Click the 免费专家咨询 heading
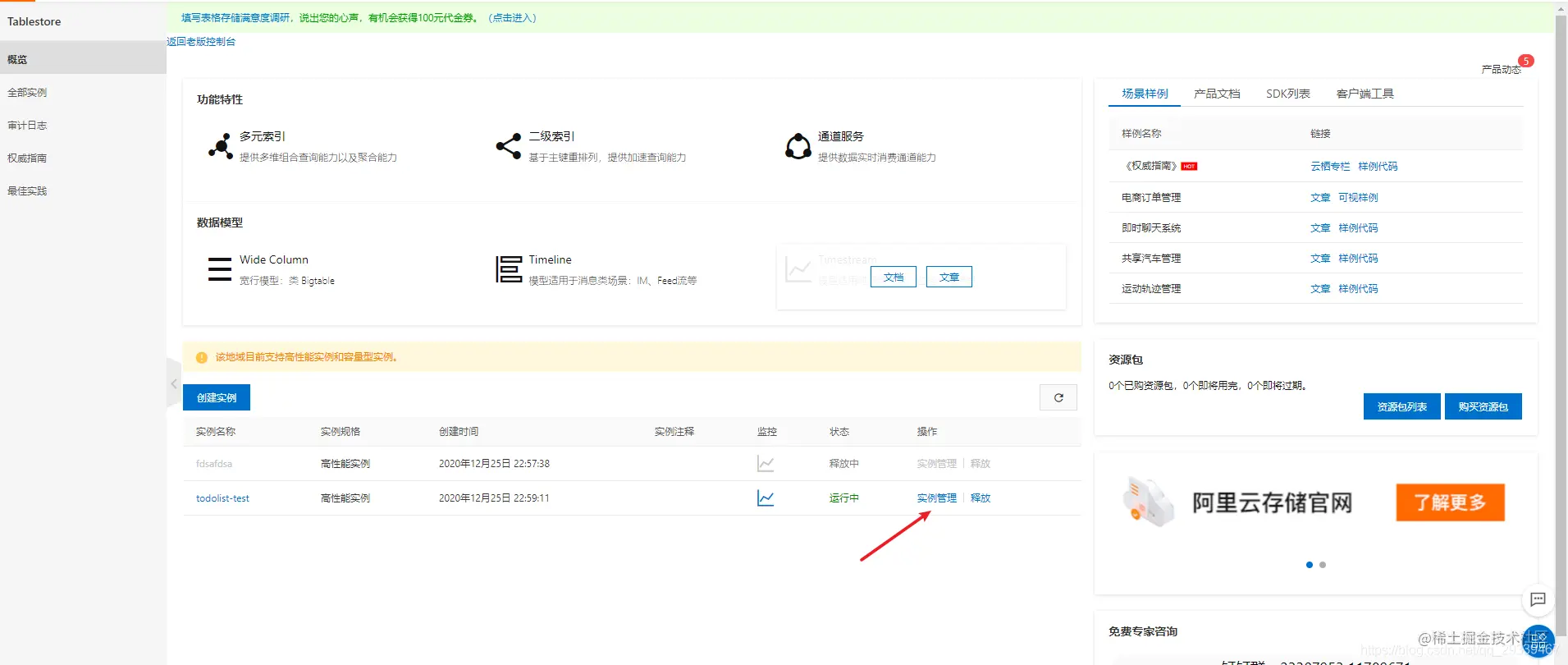1568x665 pixels. pyautogui.click(x=1143, y=631)
